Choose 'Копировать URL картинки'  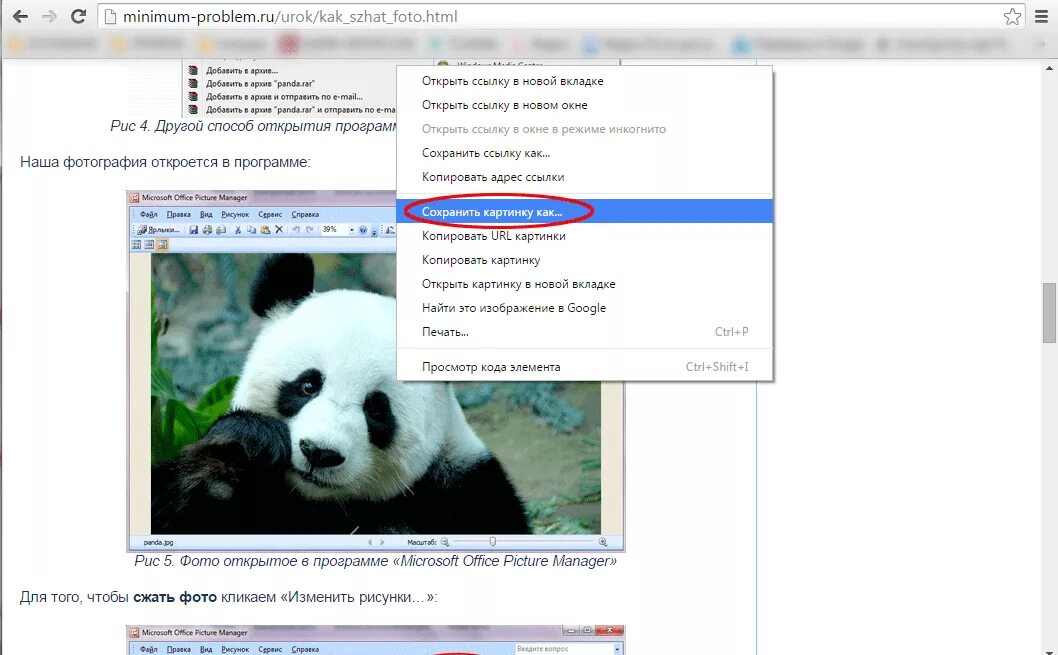click(584, 236)
